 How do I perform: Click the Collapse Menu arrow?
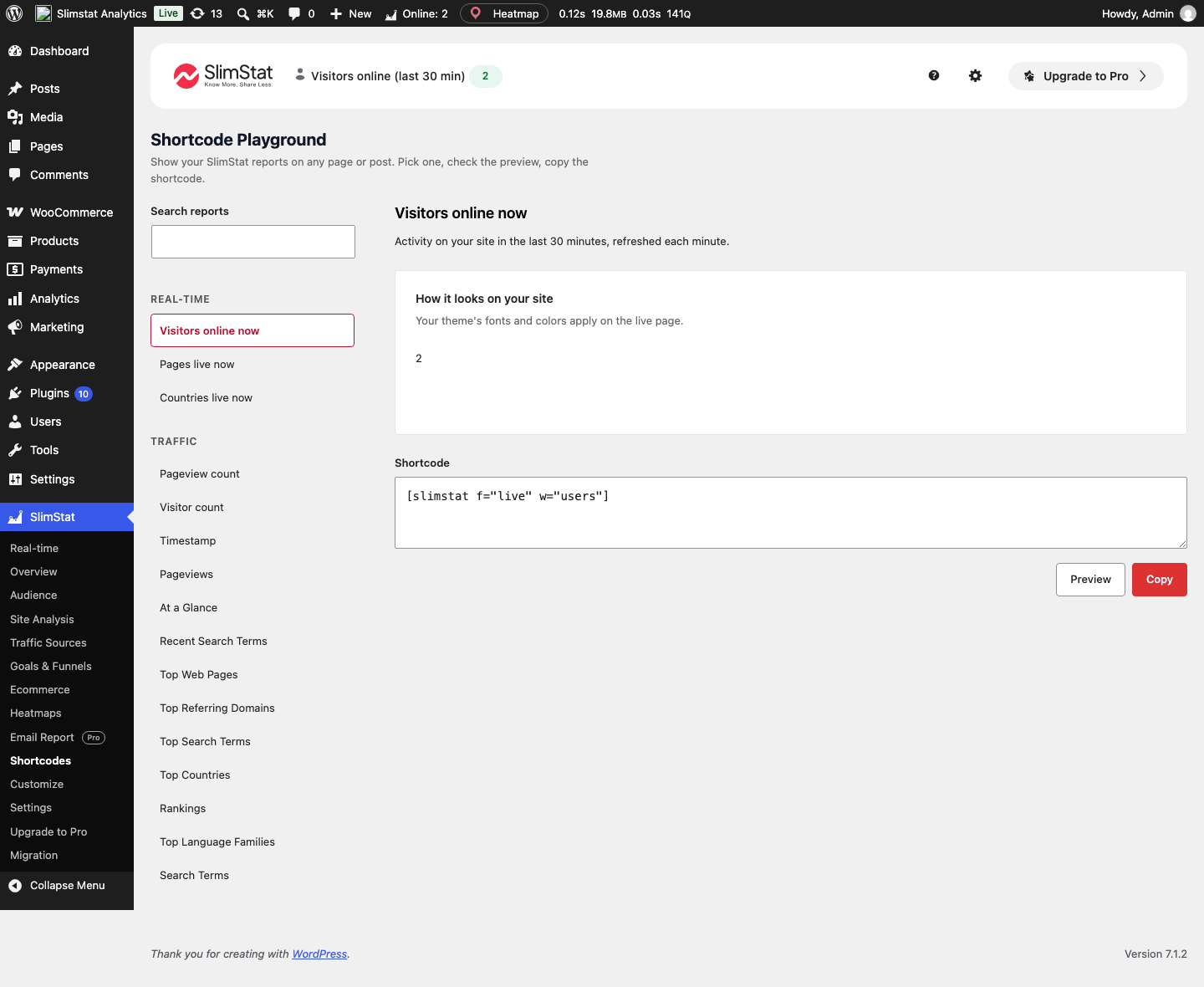point(15,885)
